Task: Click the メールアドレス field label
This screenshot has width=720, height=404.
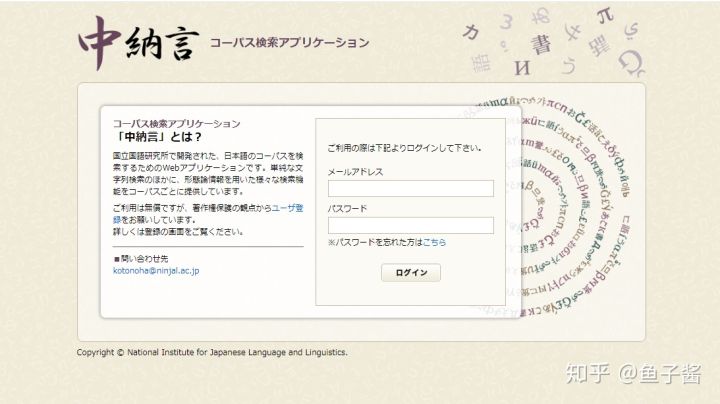Action: pyautogui.click(x=355, y=172)
